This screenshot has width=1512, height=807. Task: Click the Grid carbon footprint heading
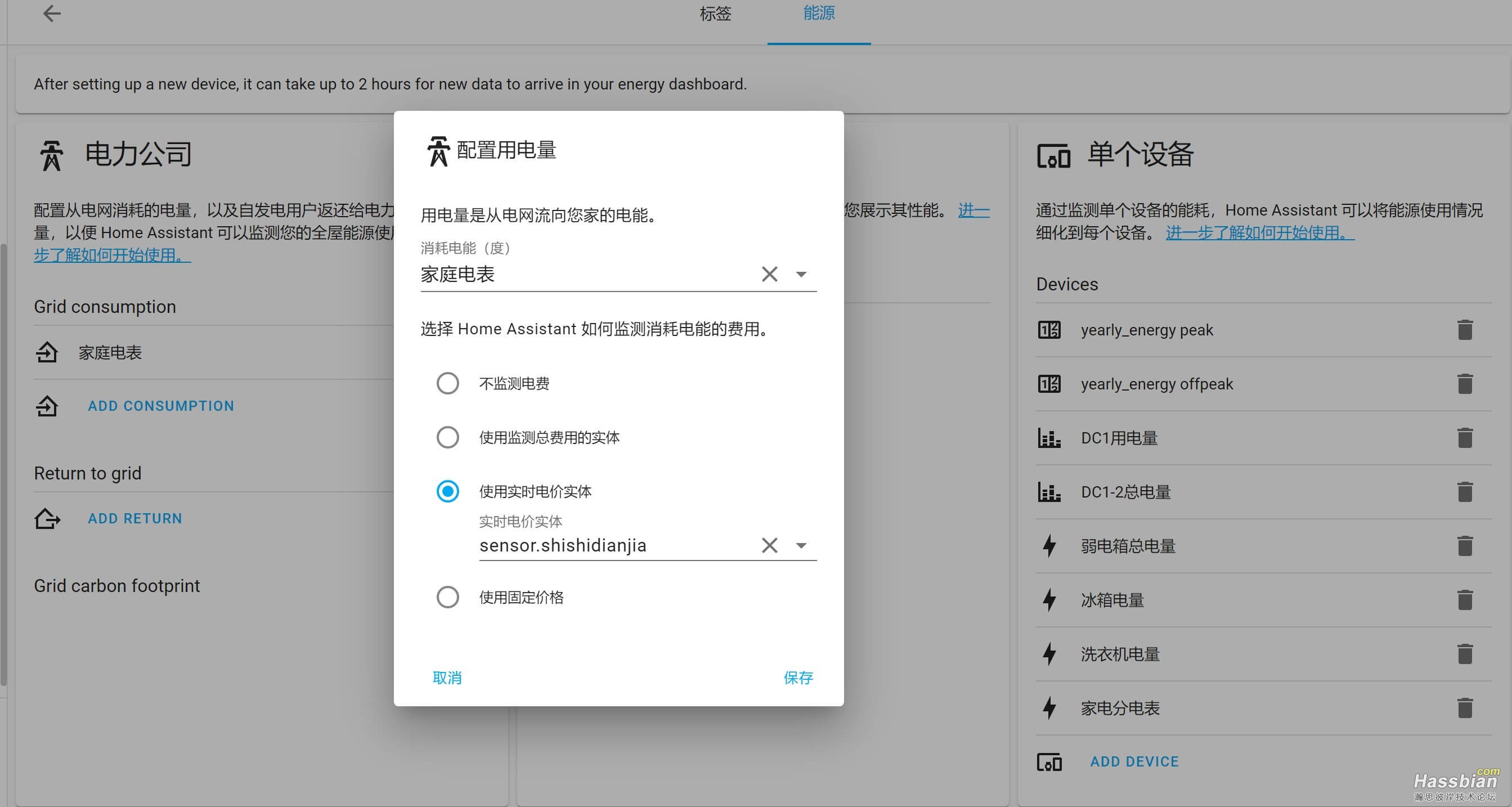pyautogui.click(x=117, y=586)
